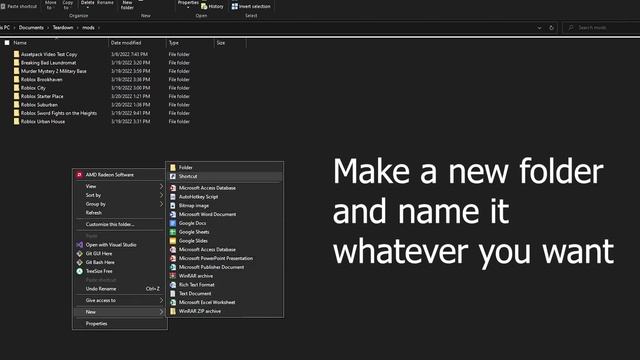Click Move to in the ribbon
This screenshot has width=640, height=360.
[51, 4]
